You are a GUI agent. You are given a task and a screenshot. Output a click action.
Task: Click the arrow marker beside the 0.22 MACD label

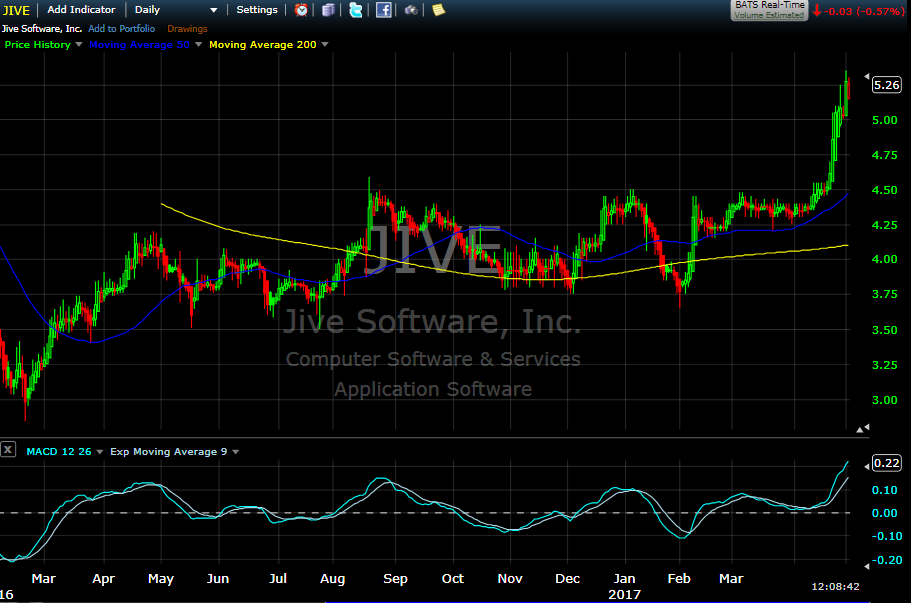point(867,466)
